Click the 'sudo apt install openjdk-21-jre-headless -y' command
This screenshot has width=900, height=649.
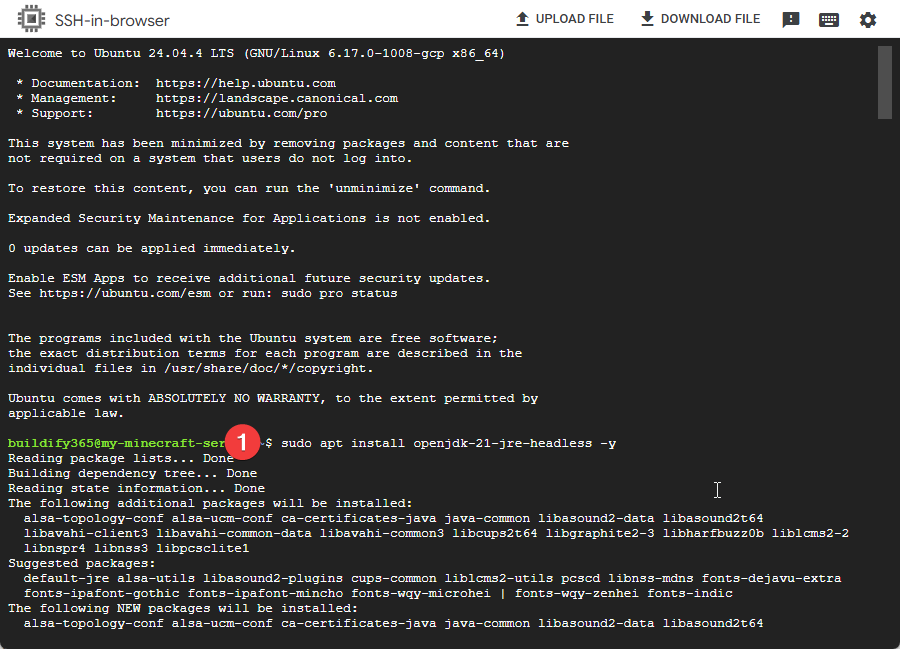[449, 444]
